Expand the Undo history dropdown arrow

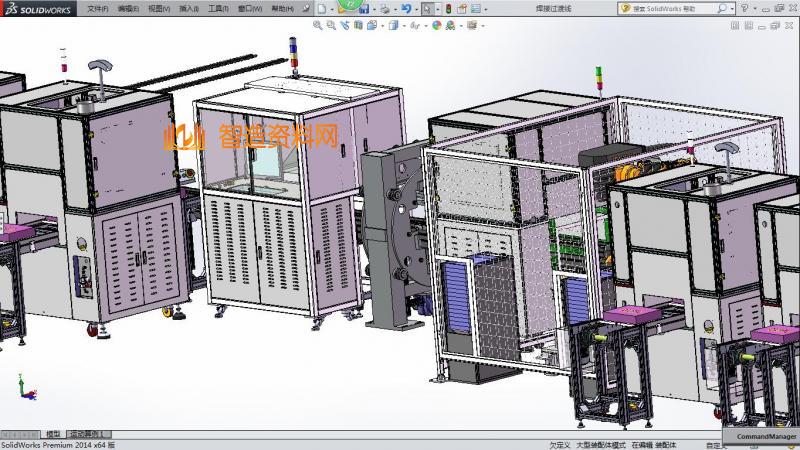click(x=416, y=8)
